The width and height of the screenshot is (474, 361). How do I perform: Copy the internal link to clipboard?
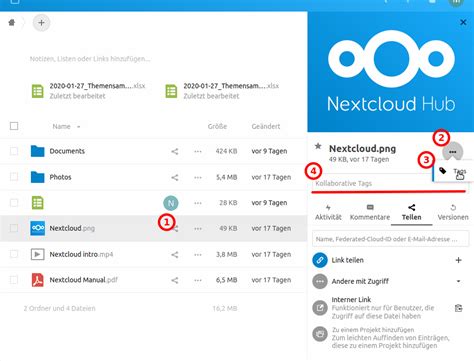tap(458, 308)
